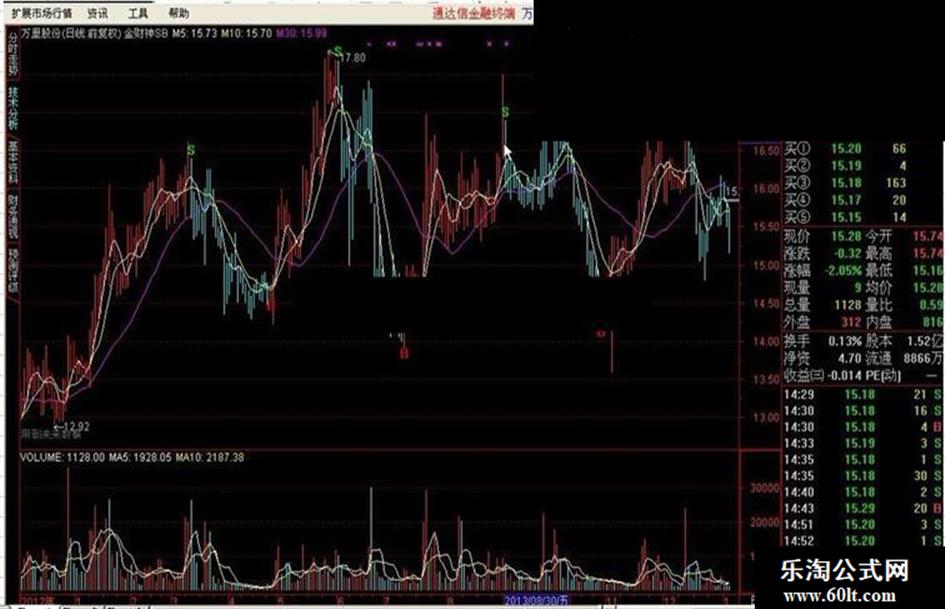Switch to the 预测评级 side tab
Image resolution: width=945 pixels, height=609 pixels.
(x=13, y=270)
